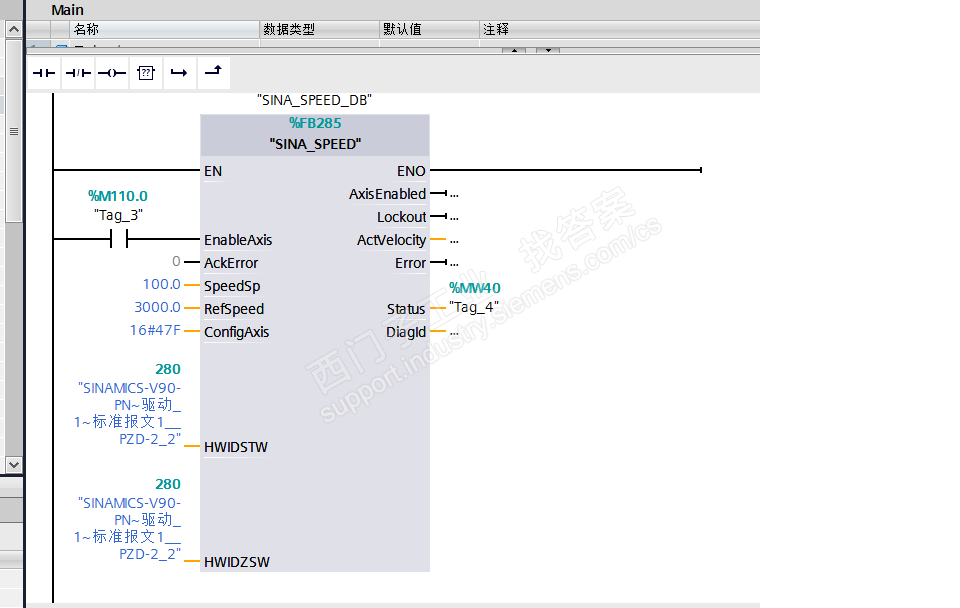Click the DiagId output placeholder
This screenshot has height=608, width=960.
tap(454, 332)
